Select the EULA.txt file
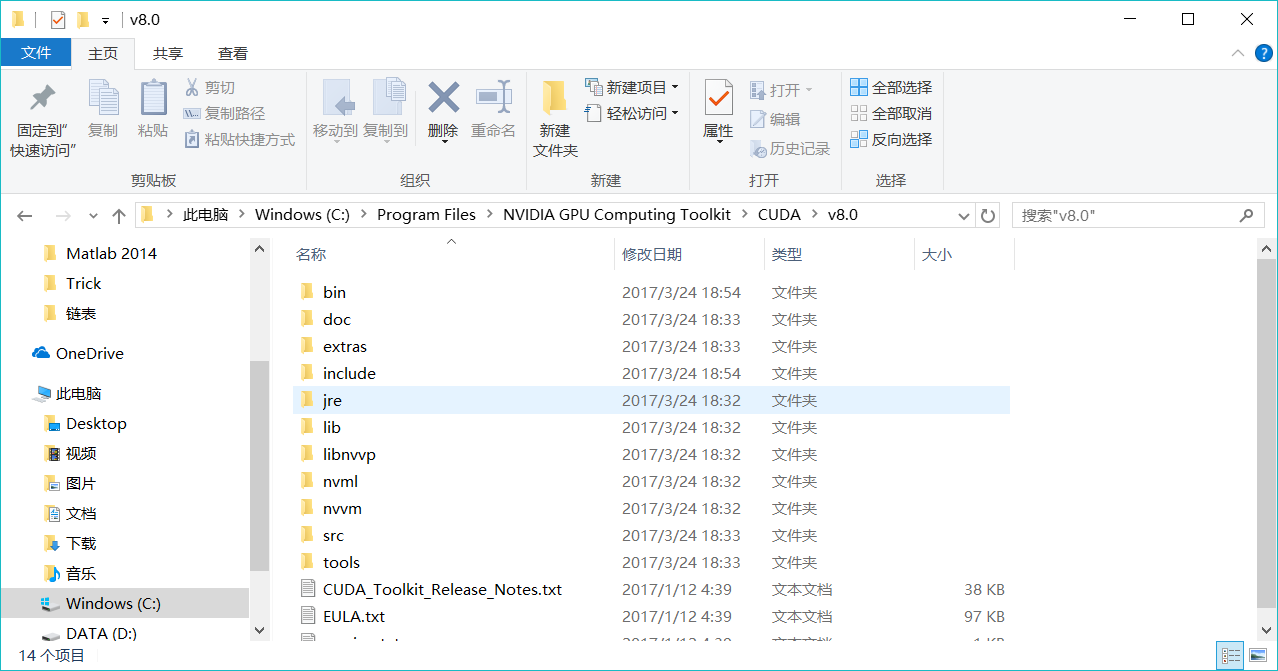Image resolution: width=1278 pixels, height=671 pixels. [x=651, y=616]
